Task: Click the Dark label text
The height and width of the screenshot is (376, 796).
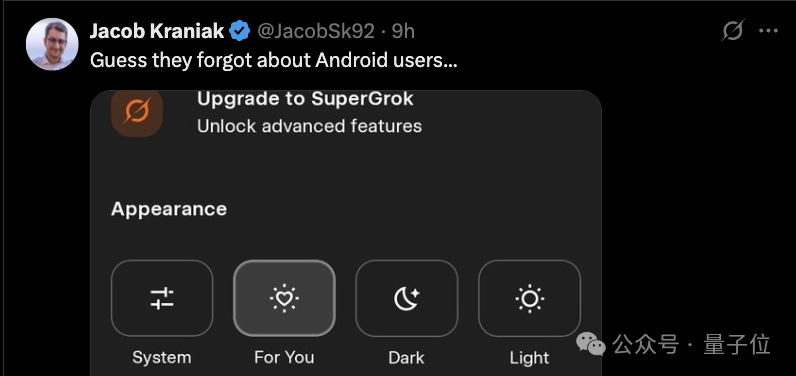Action: point(406,358)
